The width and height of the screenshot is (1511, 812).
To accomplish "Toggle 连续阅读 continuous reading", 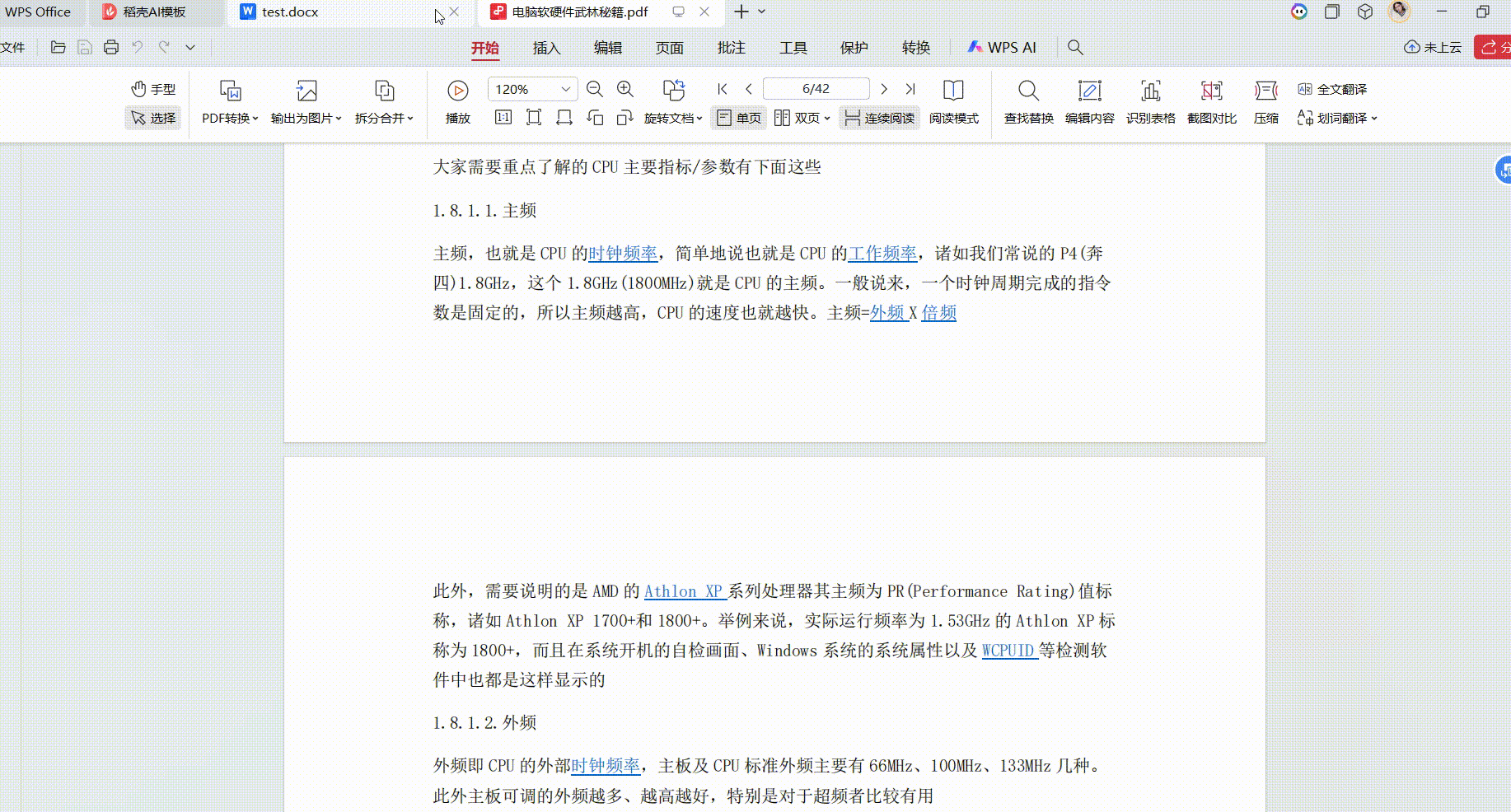I will point(880,118).
